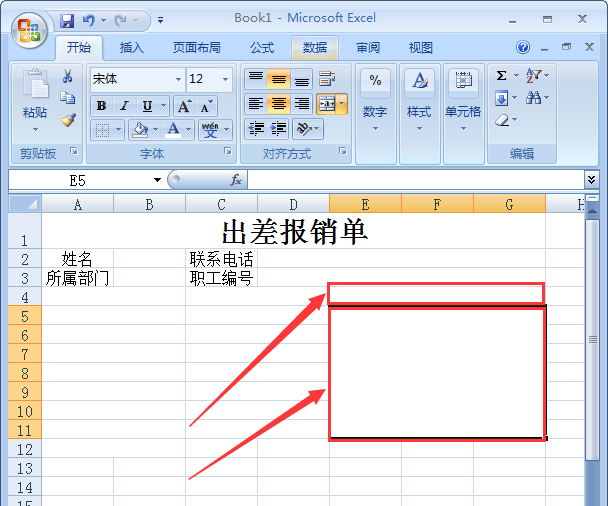Click the wén phonetic guide icon
The image size is (608, 506).
[x=210, y=130]
